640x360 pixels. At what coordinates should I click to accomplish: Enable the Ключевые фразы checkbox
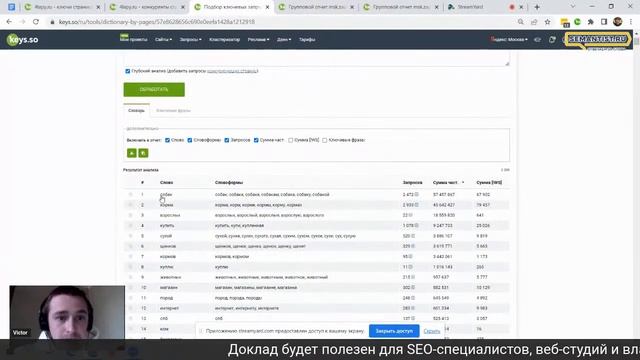click(324, 140)
